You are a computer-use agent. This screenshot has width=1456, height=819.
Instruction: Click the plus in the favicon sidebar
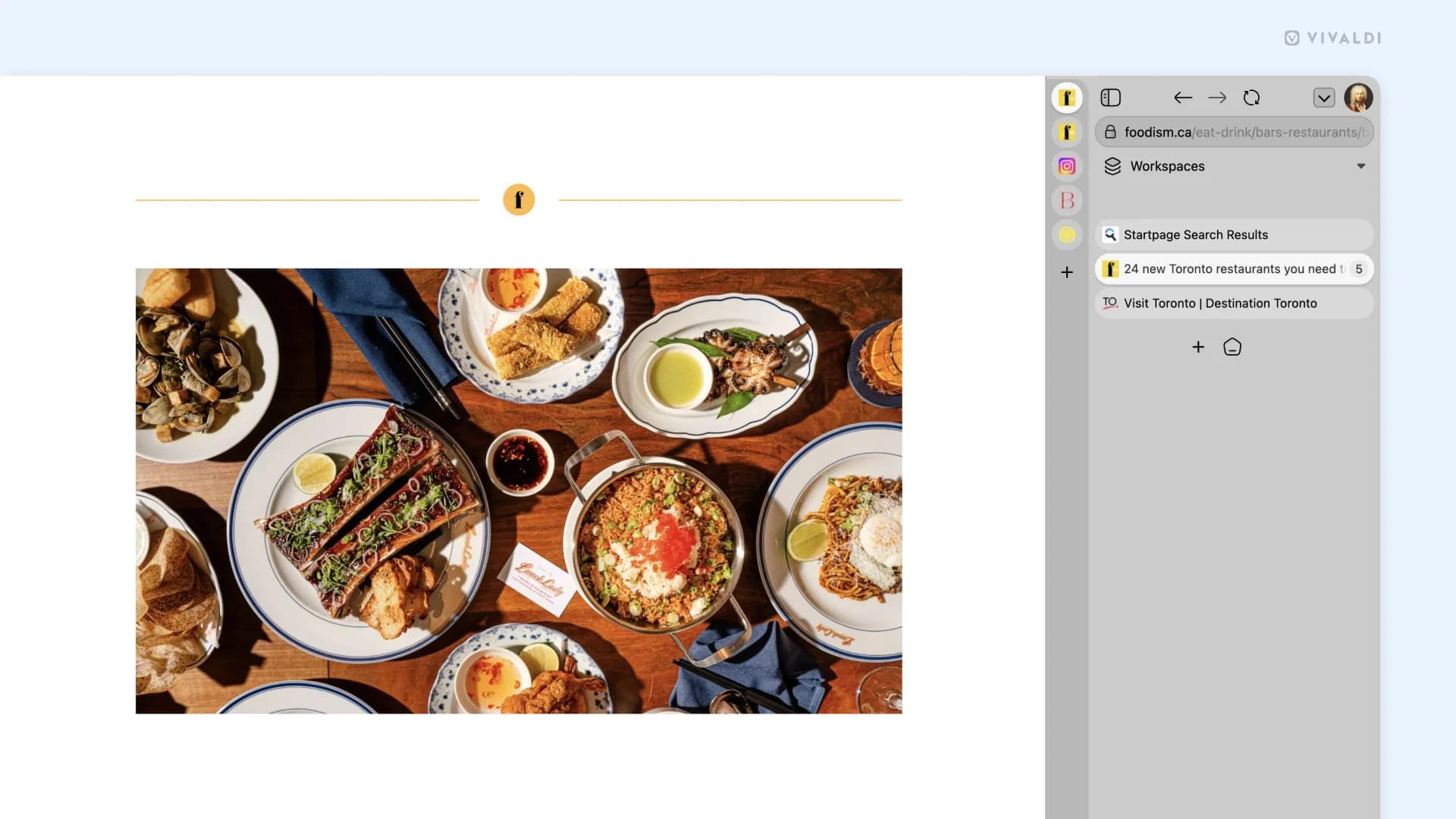pos(1066,272)
